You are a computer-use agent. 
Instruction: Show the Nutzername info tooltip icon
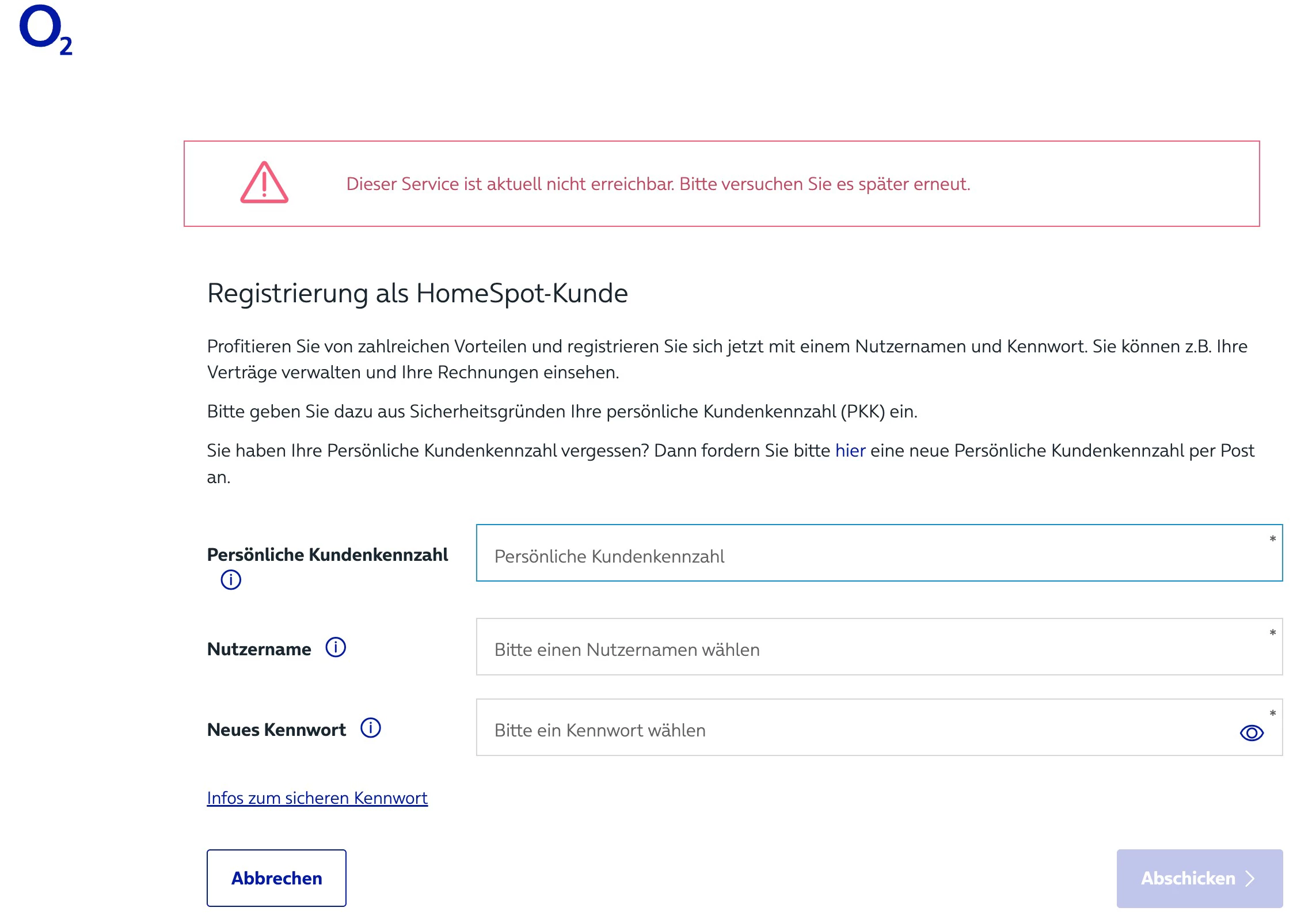336,647
